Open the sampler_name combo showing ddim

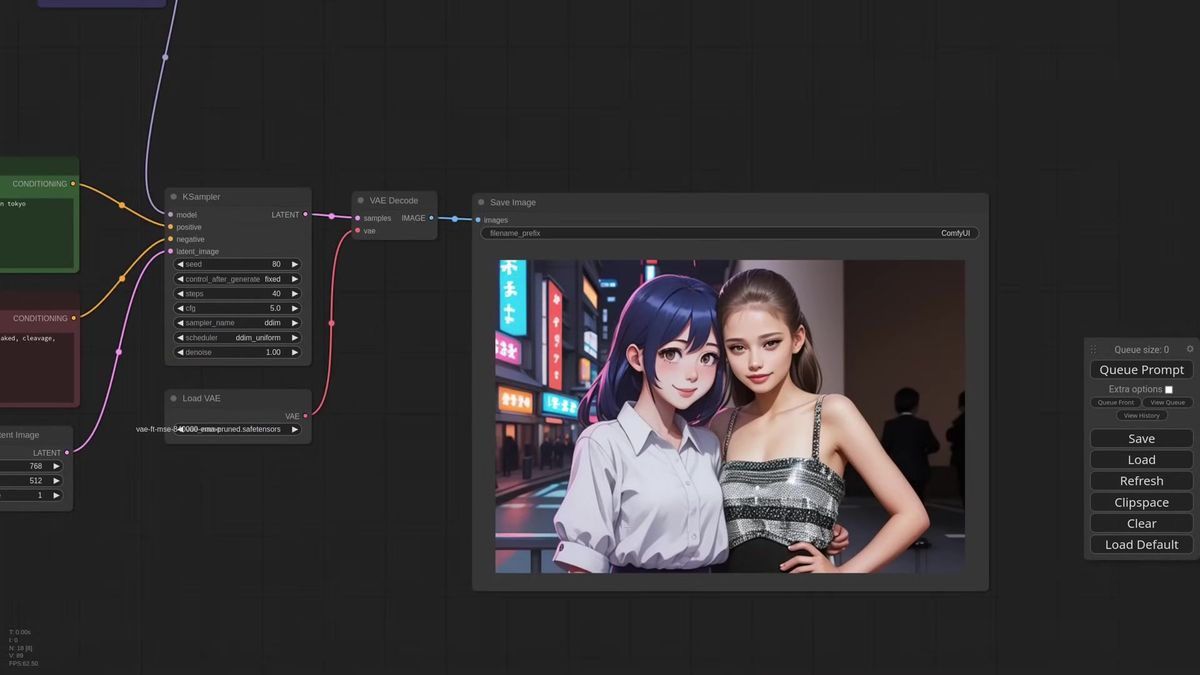[238, 323]
